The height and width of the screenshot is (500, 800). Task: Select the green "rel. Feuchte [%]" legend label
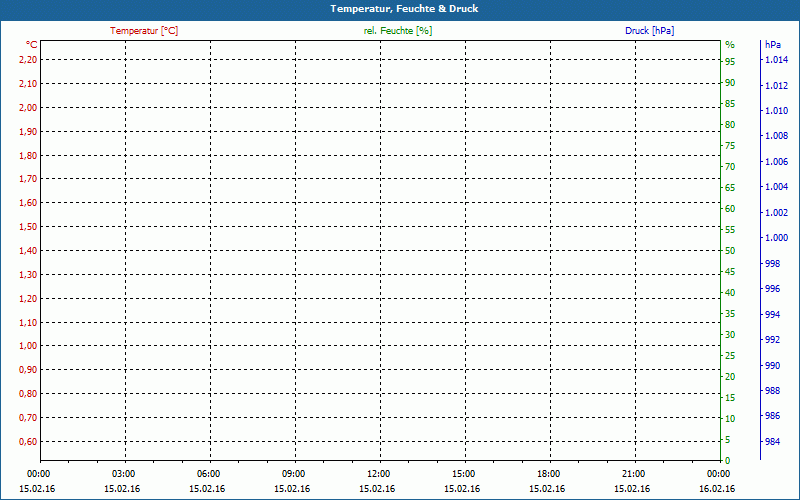click(398, 31)
